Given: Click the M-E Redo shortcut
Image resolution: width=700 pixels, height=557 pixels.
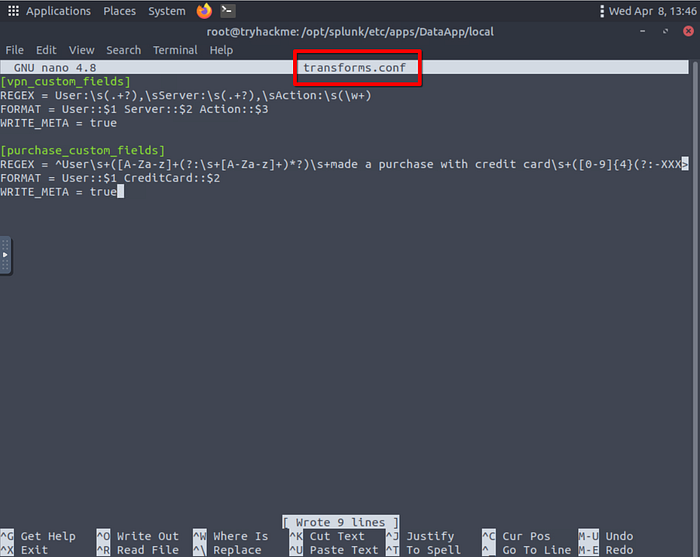Looking at the screenshot, I should pos(606,550).
